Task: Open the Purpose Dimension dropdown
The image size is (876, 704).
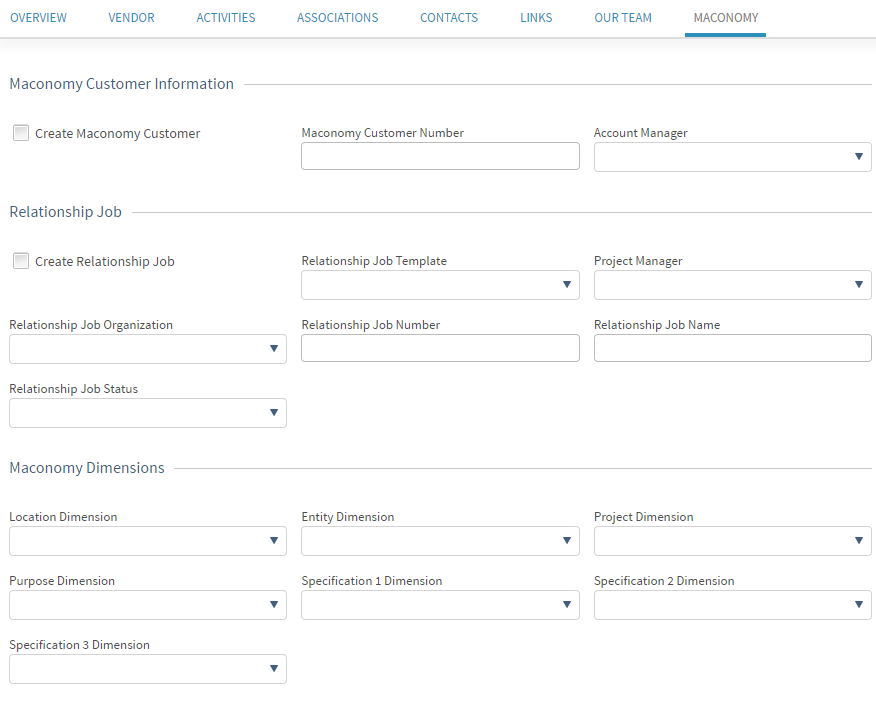Action: pyautogui.click(x=147, y=605)
